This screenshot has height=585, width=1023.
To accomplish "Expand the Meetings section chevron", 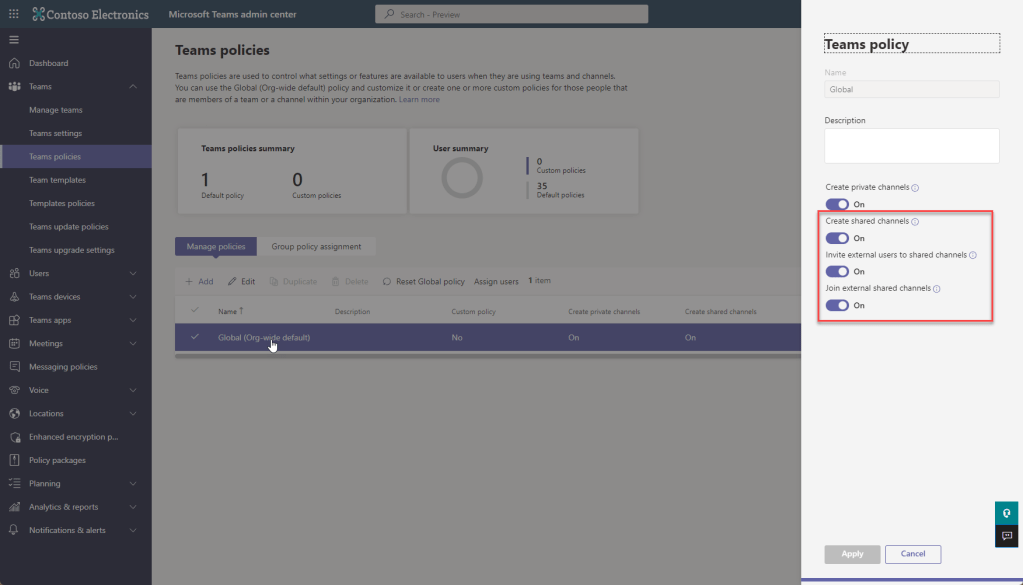I will point(134,343).
